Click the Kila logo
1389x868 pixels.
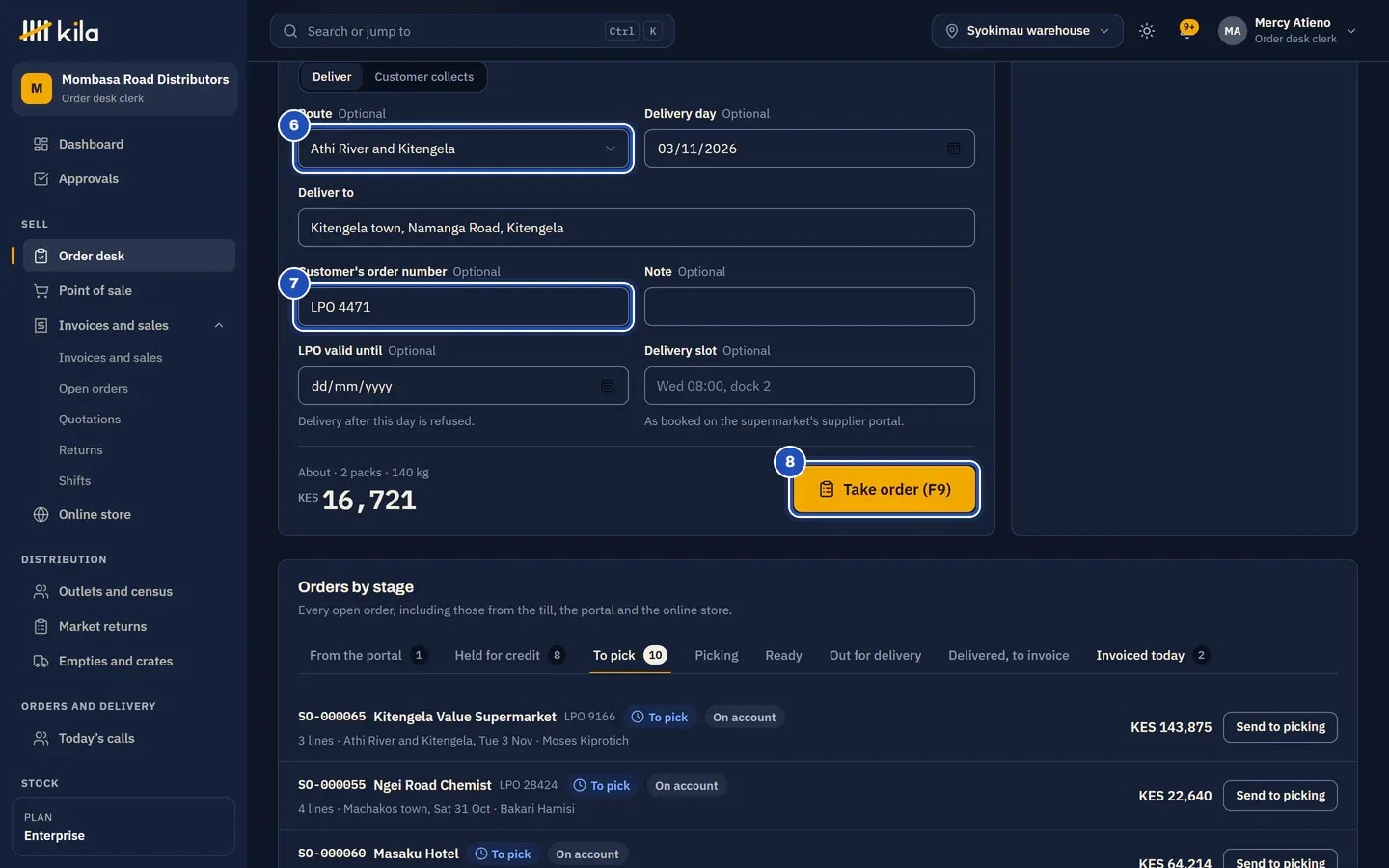point(59,31)
